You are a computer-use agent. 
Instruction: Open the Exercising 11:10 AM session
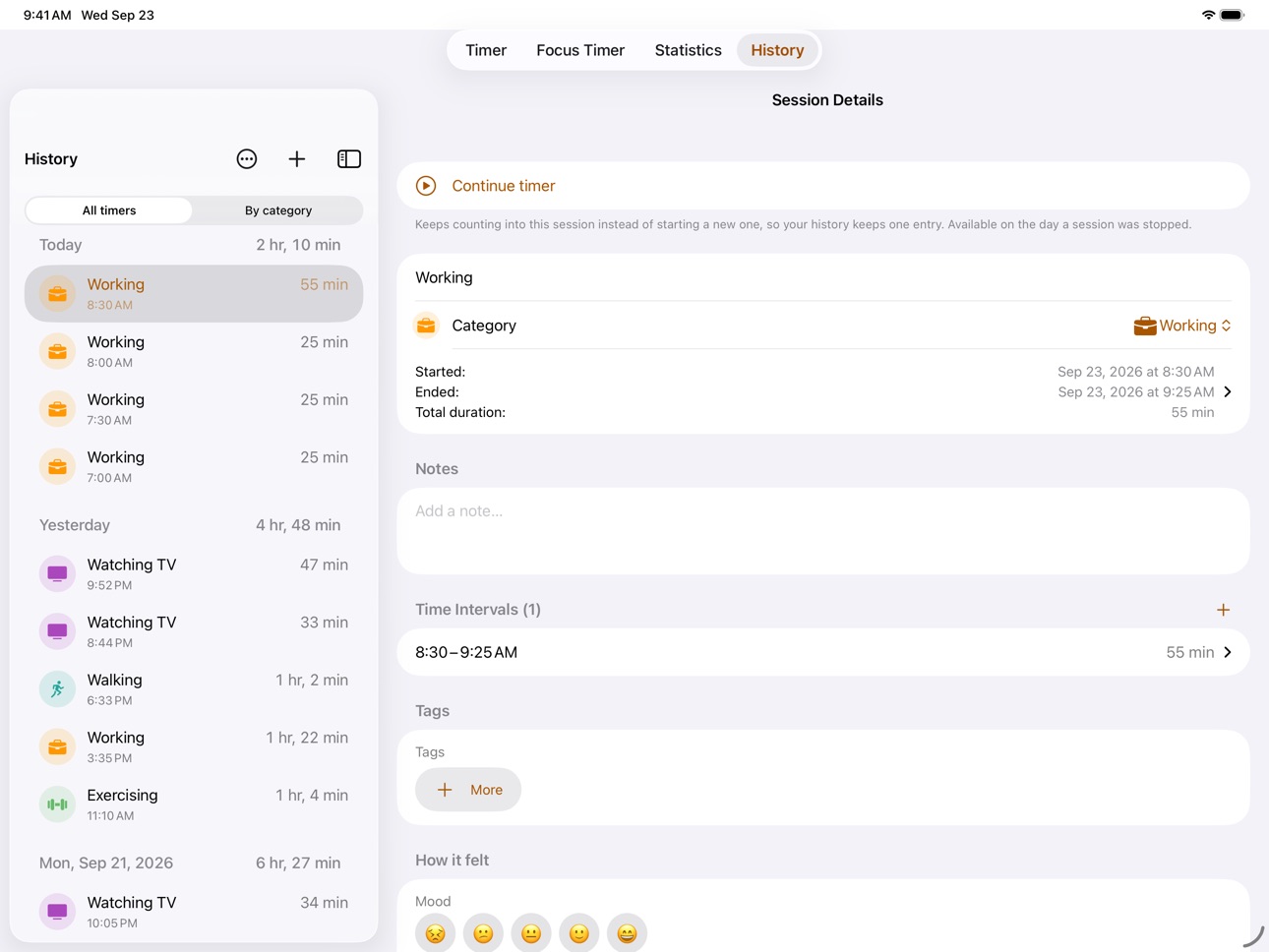tap(194, 804)
